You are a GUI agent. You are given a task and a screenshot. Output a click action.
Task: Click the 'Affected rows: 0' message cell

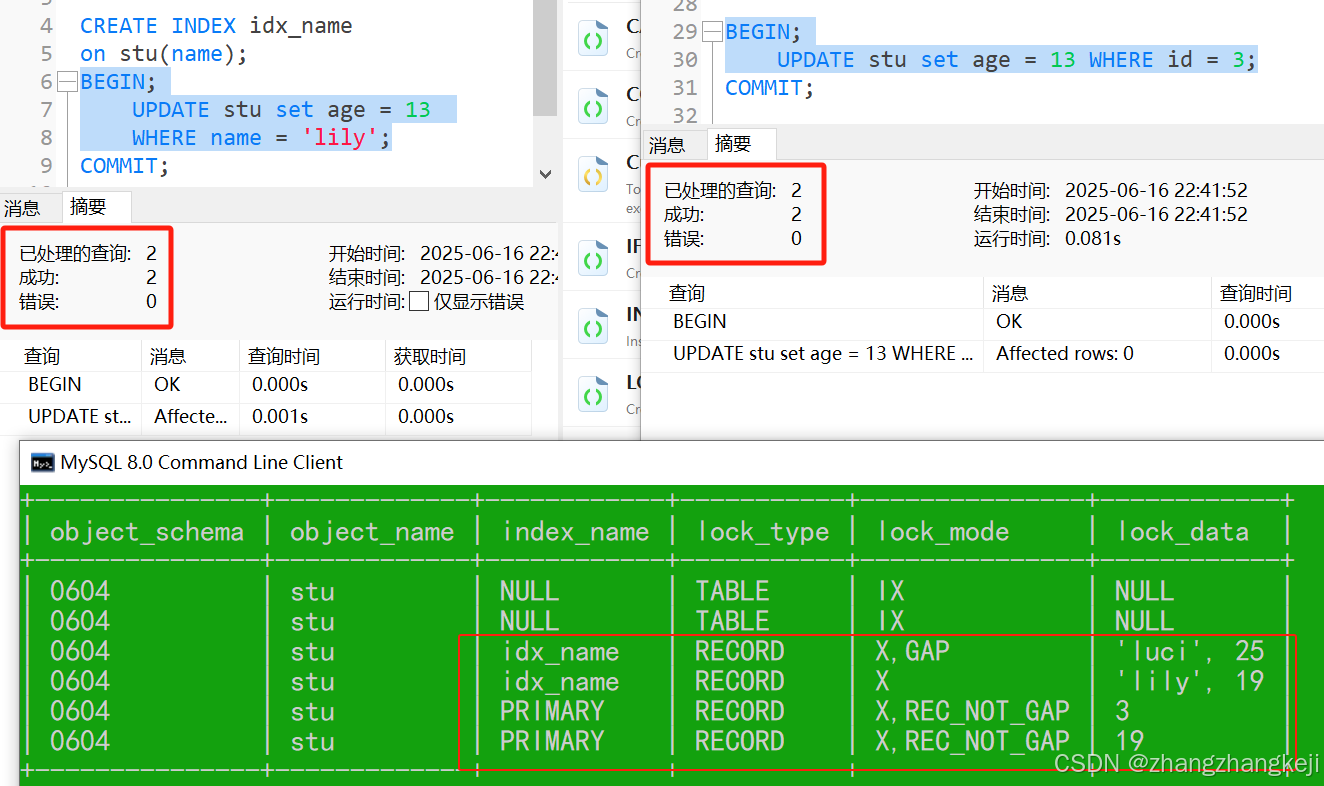[x=1065, y=353]
